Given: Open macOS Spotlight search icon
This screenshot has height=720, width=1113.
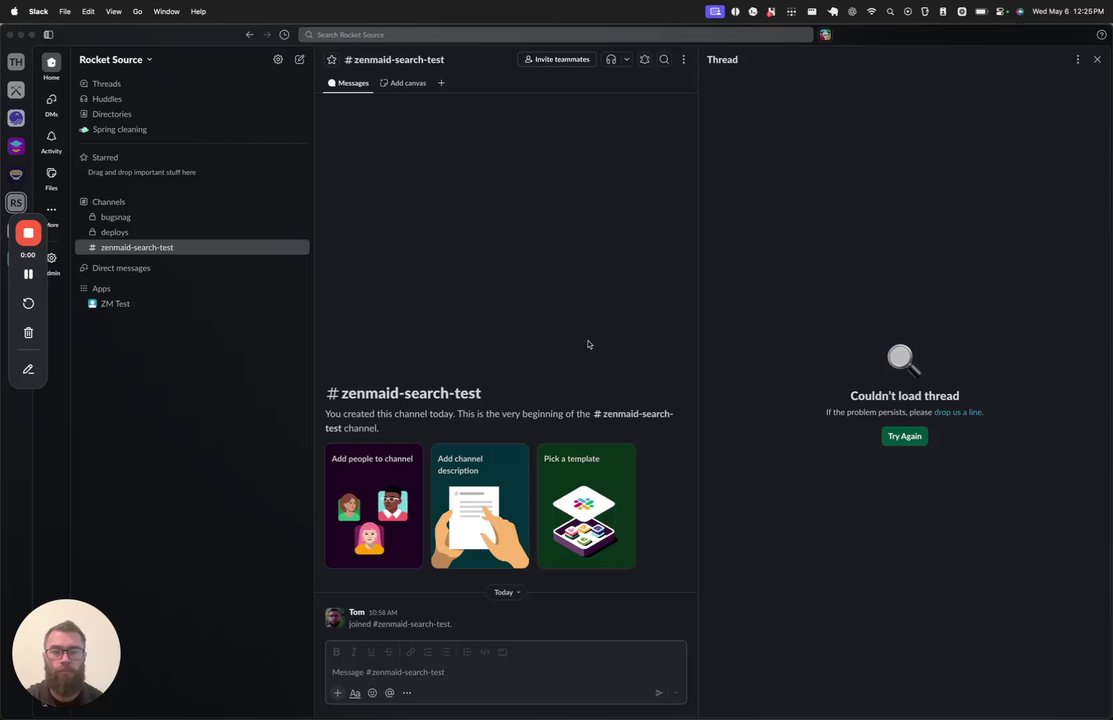Looking at the screenshot, I should click(x=890, y=11).
